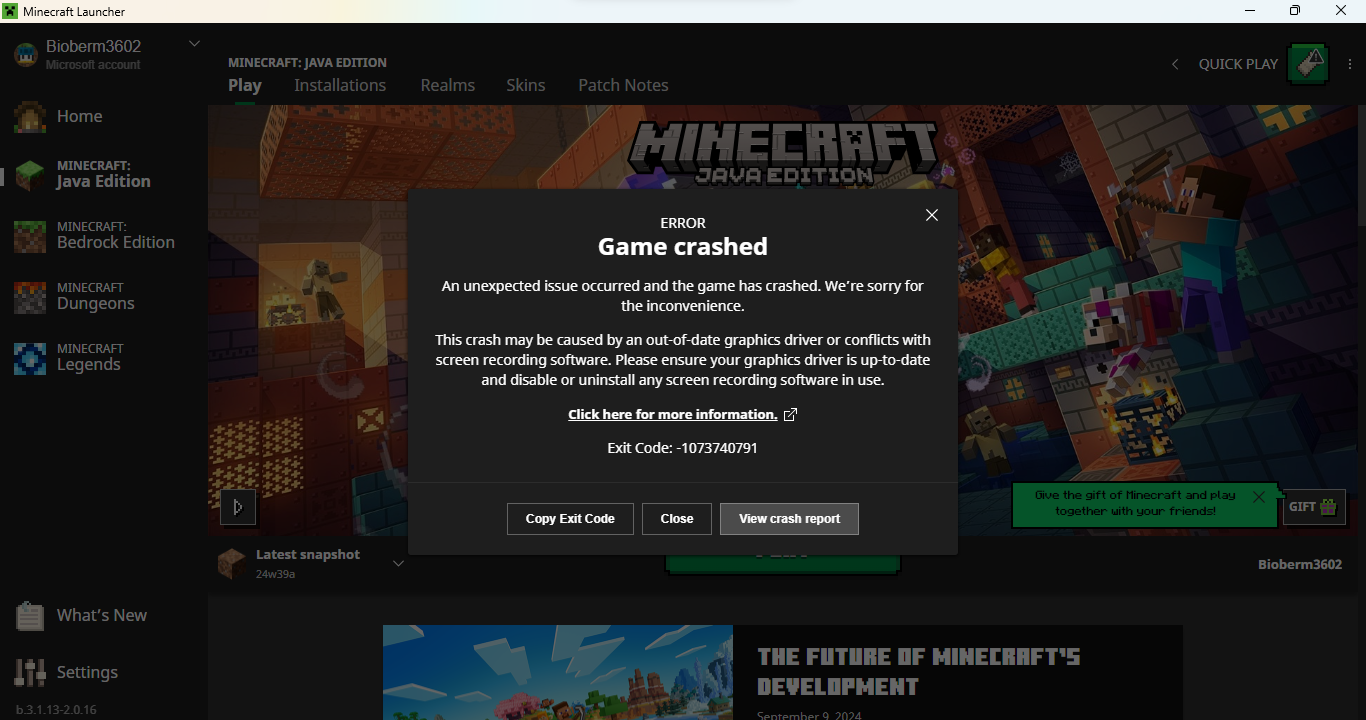Click the Close button in error dialog
Screen dimensions: 1366x720
[x=677, y=519]
